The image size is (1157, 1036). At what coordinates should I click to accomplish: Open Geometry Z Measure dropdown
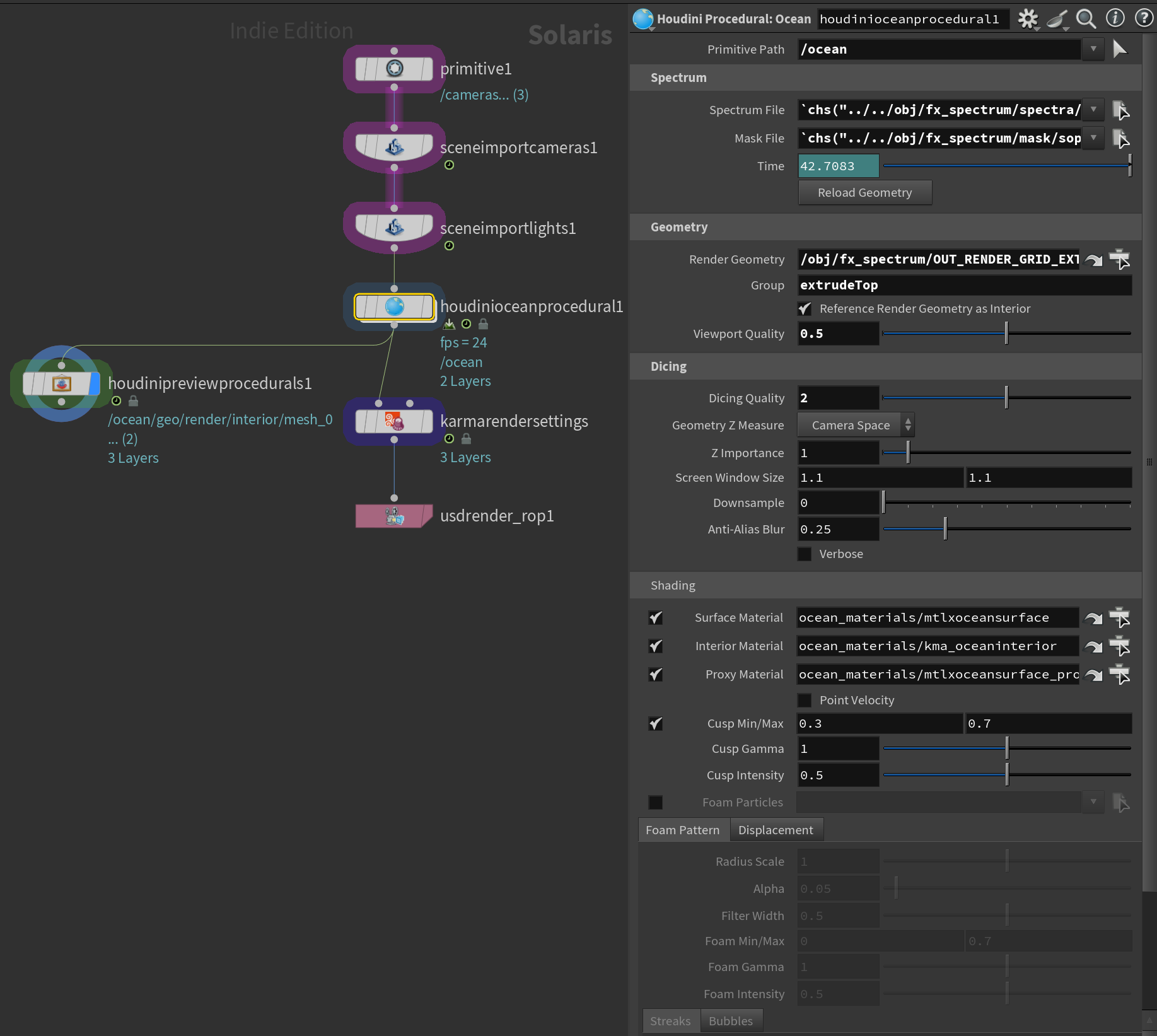pos(856,426)
